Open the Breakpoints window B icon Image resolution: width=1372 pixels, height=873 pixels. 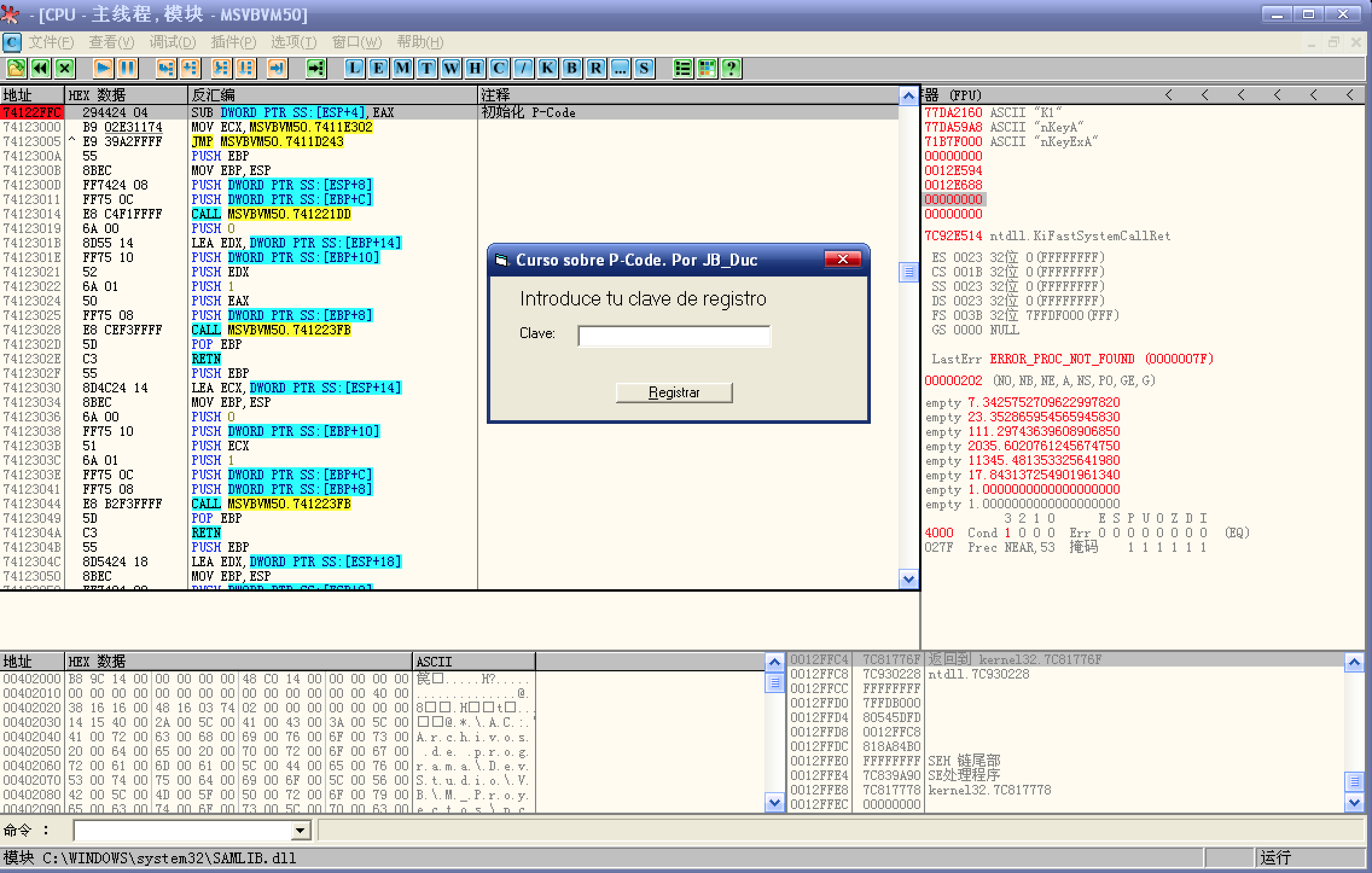[571, 68]
